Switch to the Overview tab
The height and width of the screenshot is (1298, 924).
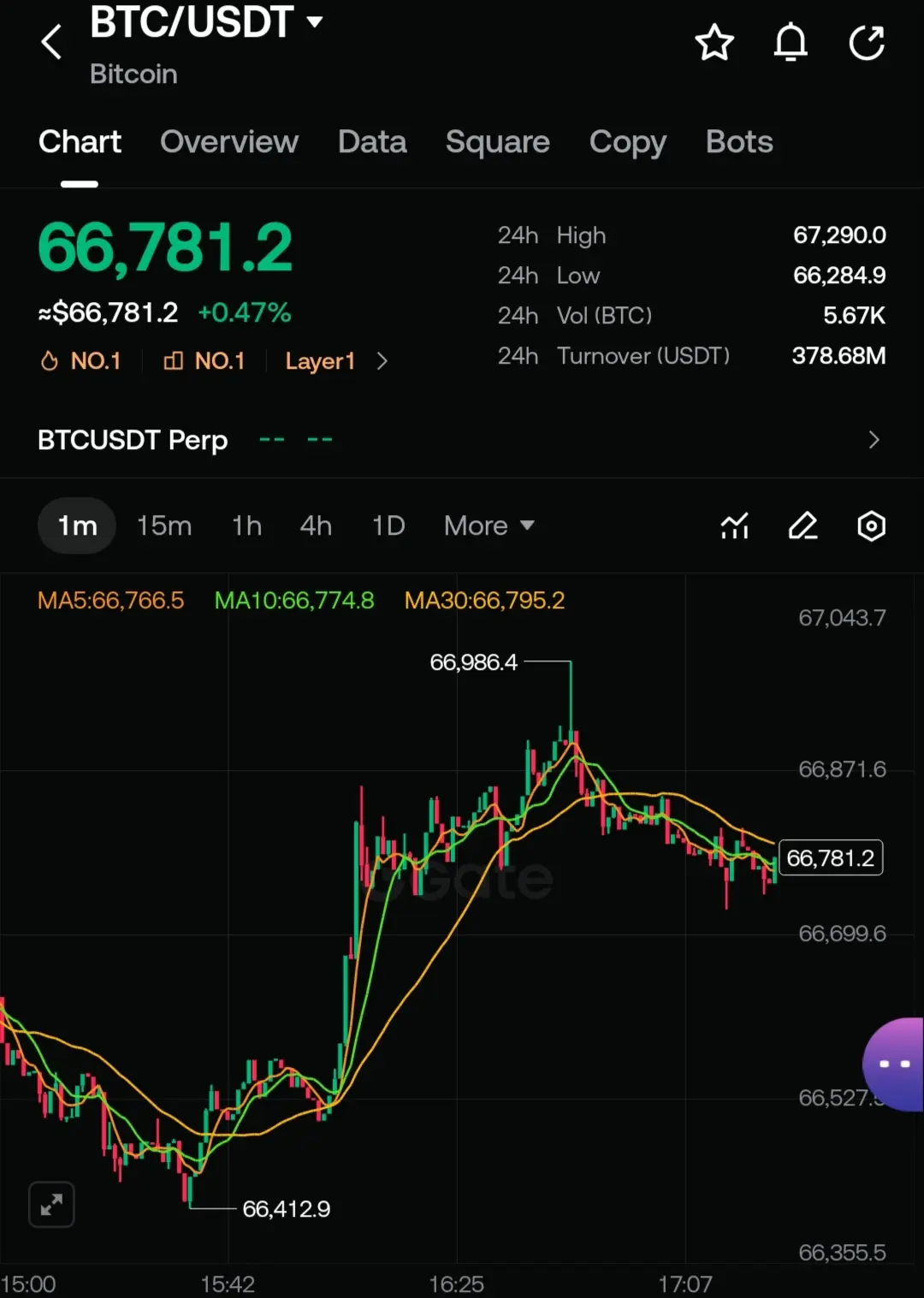pos(229,142)
